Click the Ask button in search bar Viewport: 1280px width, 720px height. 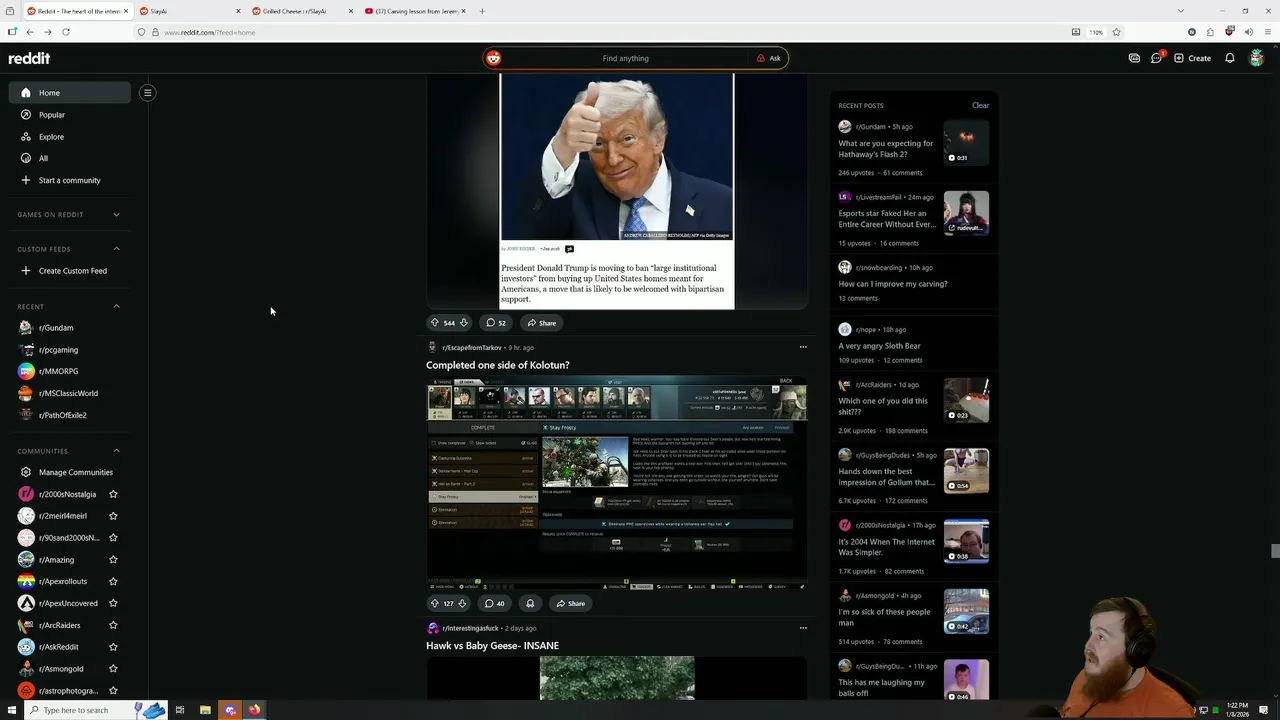(x=768, y=58)
